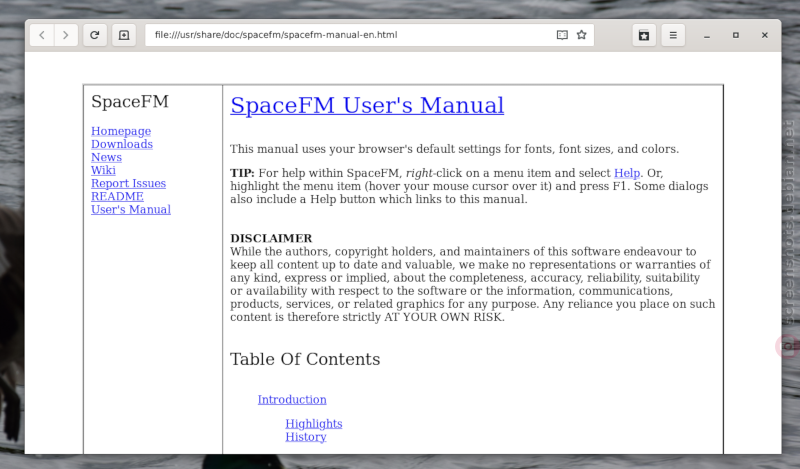
Task: Open the Wiki link
Action: click(103, 170)
